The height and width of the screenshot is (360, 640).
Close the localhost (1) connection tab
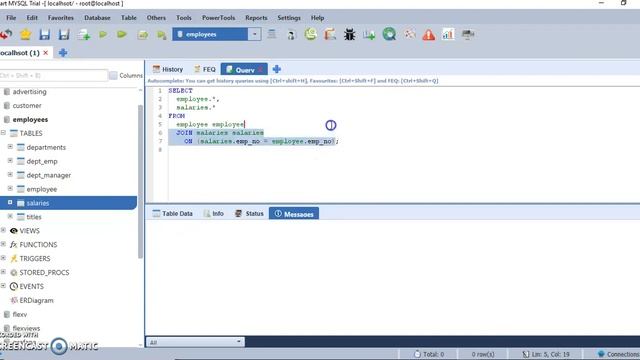46,53
